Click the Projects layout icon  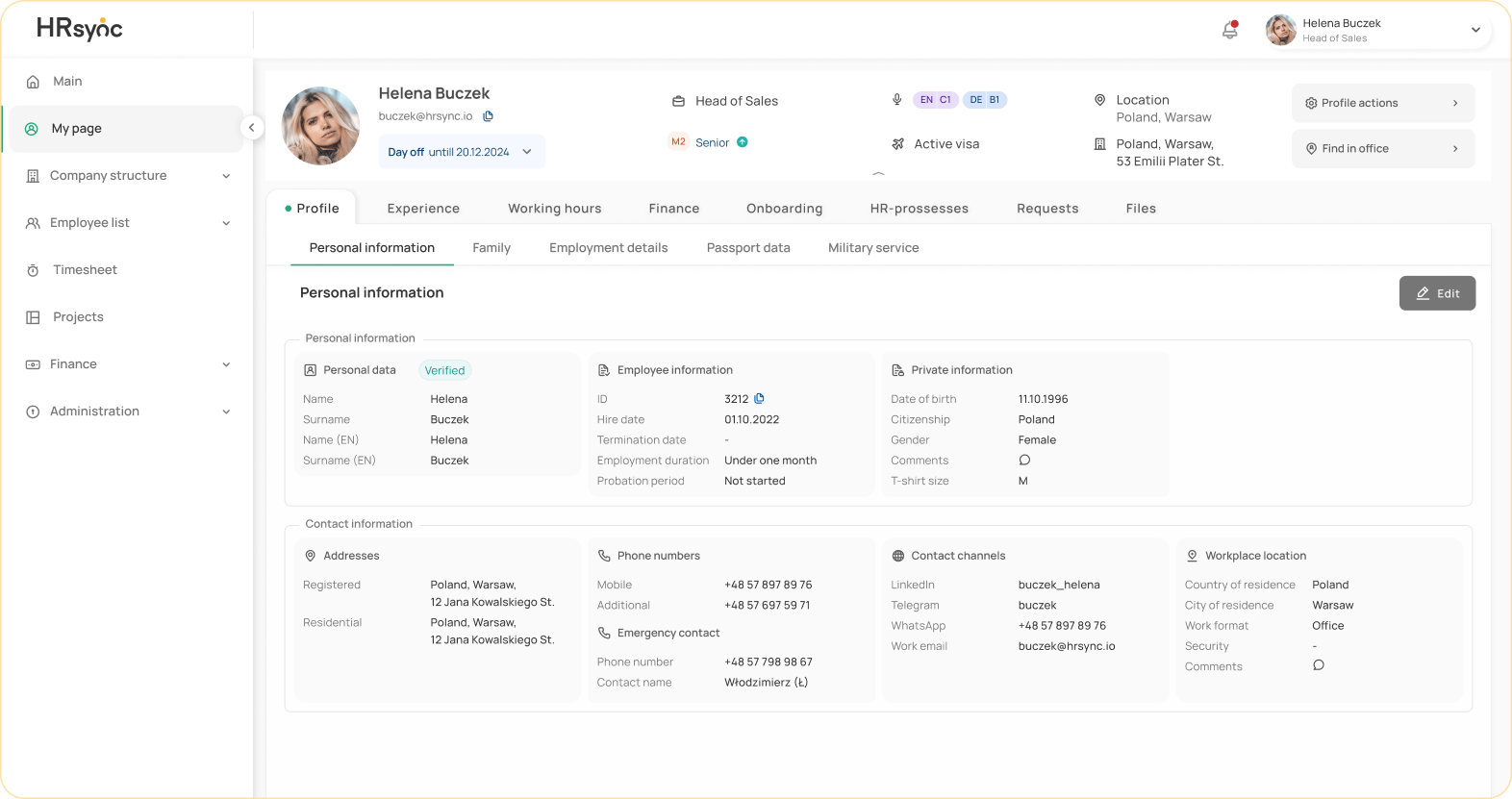(33, 317)
